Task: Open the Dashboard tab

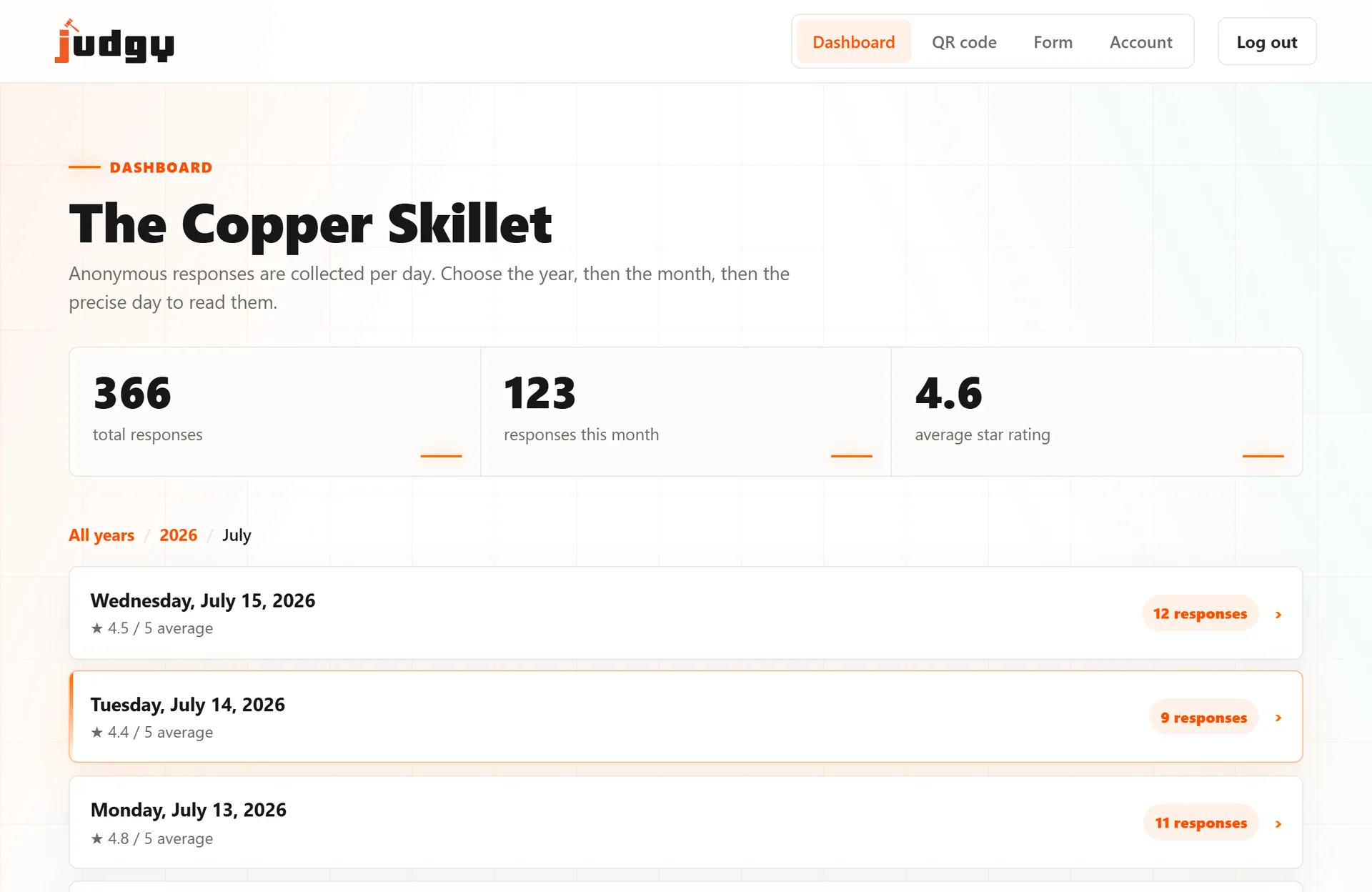Action: click(853, 42)
